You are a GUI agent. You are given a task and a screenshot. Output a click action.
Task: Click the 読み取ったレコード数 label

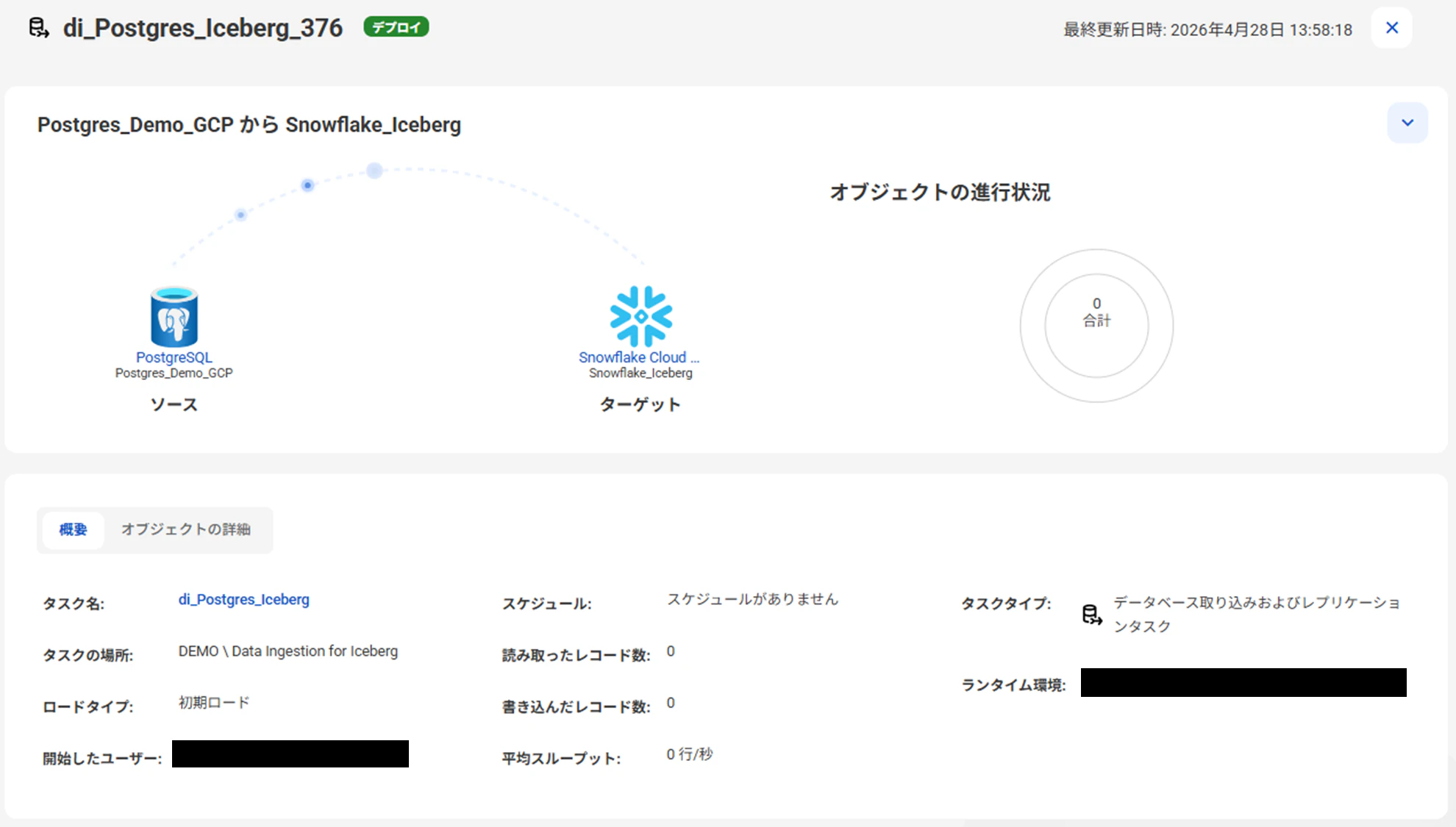click(x=577, y=655)
